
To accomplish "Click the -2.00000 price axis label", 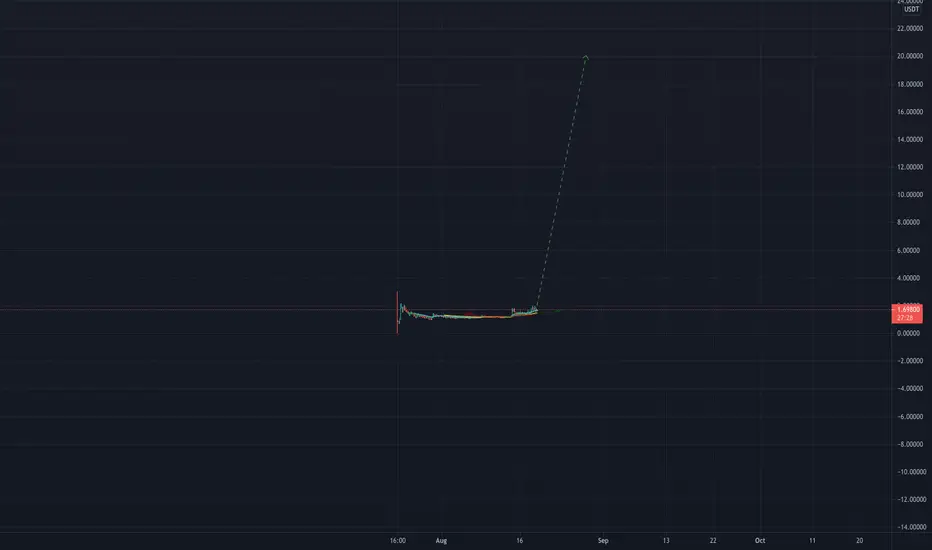I will click(x=910, y=361).
